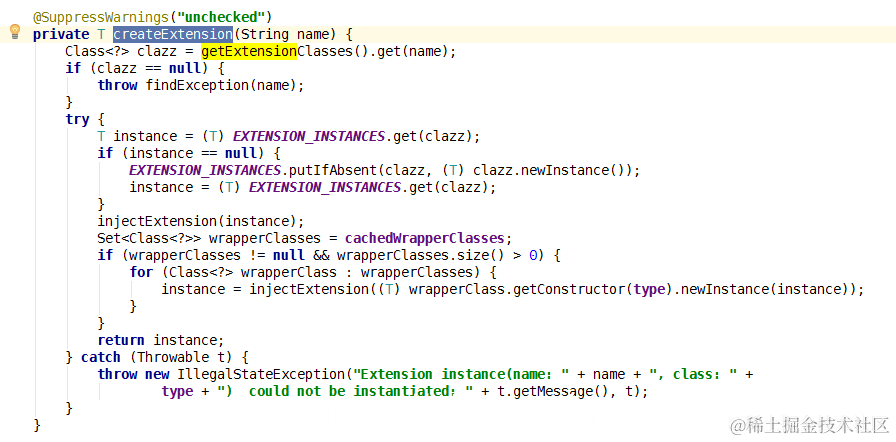Screen dimensions: 896x442
Task: Click the catch keyword
Action: click(101, 357)
